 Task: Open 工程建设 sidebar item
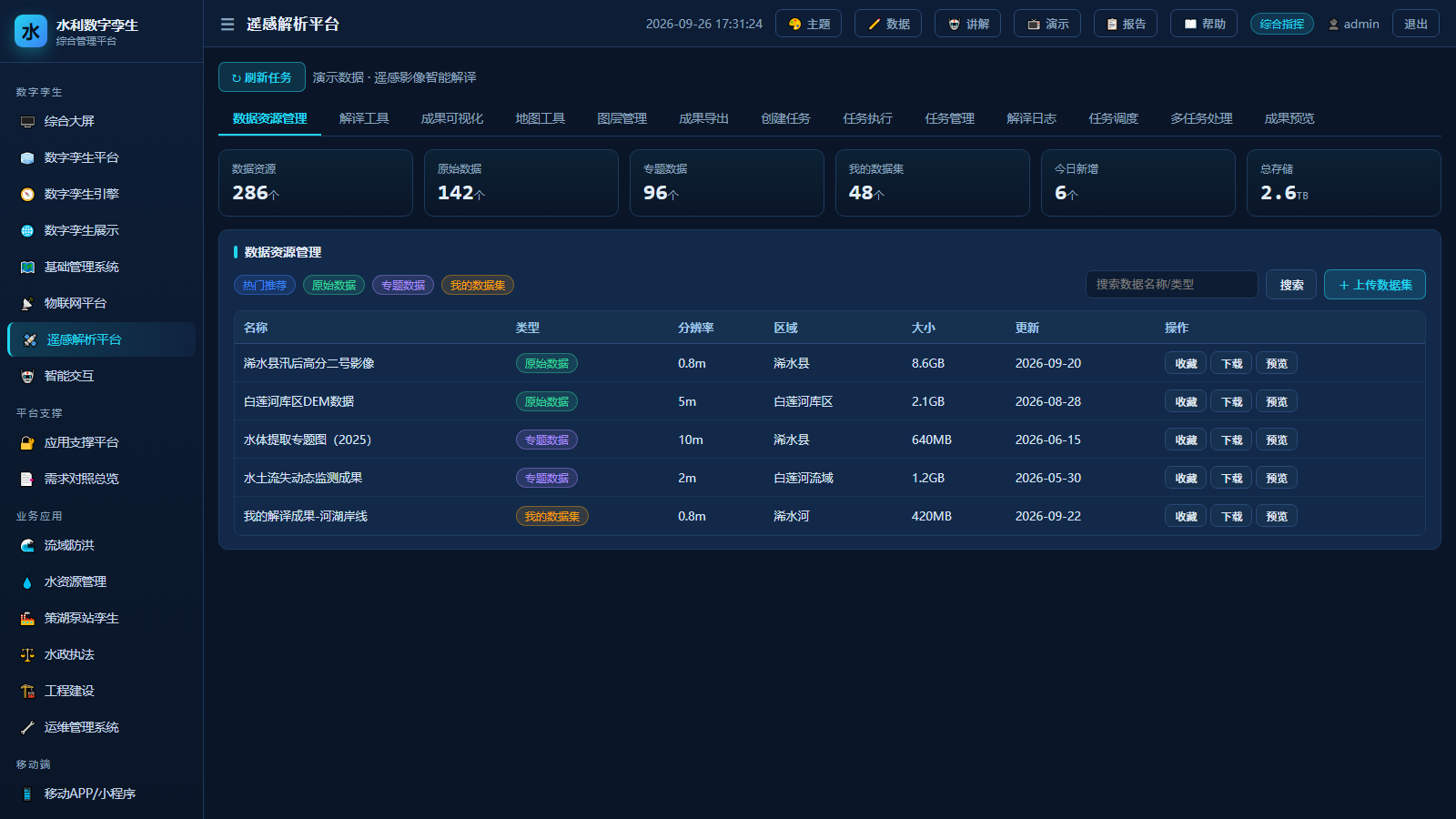pyautogui.click(x=101, y=691)
